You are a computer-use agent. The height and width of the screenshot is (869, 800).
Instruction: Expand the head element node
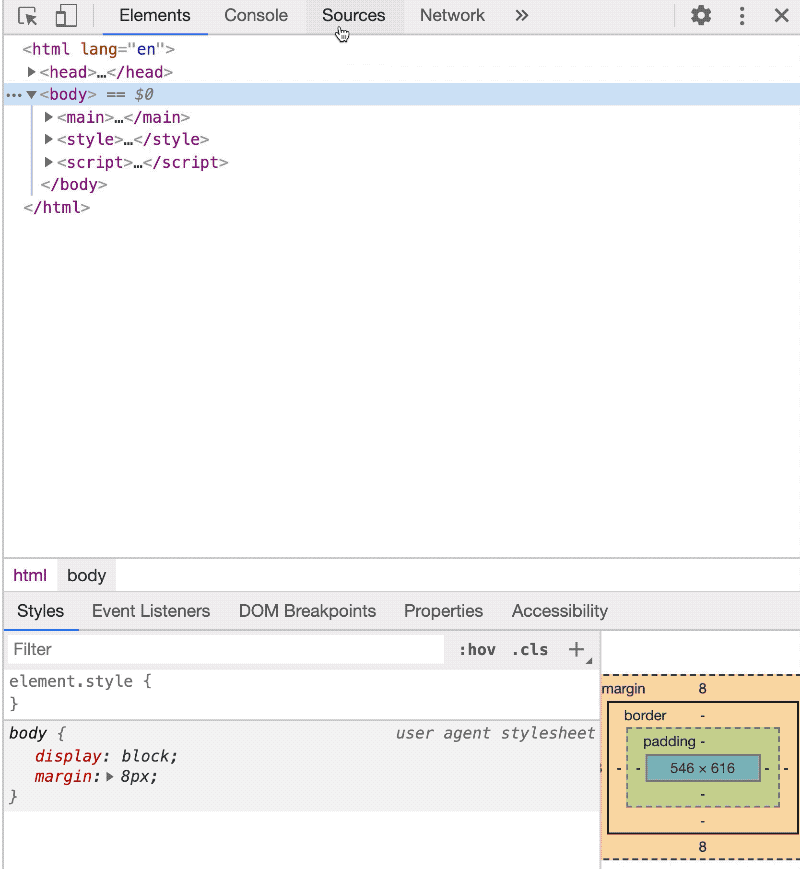(x=32, y=72)
